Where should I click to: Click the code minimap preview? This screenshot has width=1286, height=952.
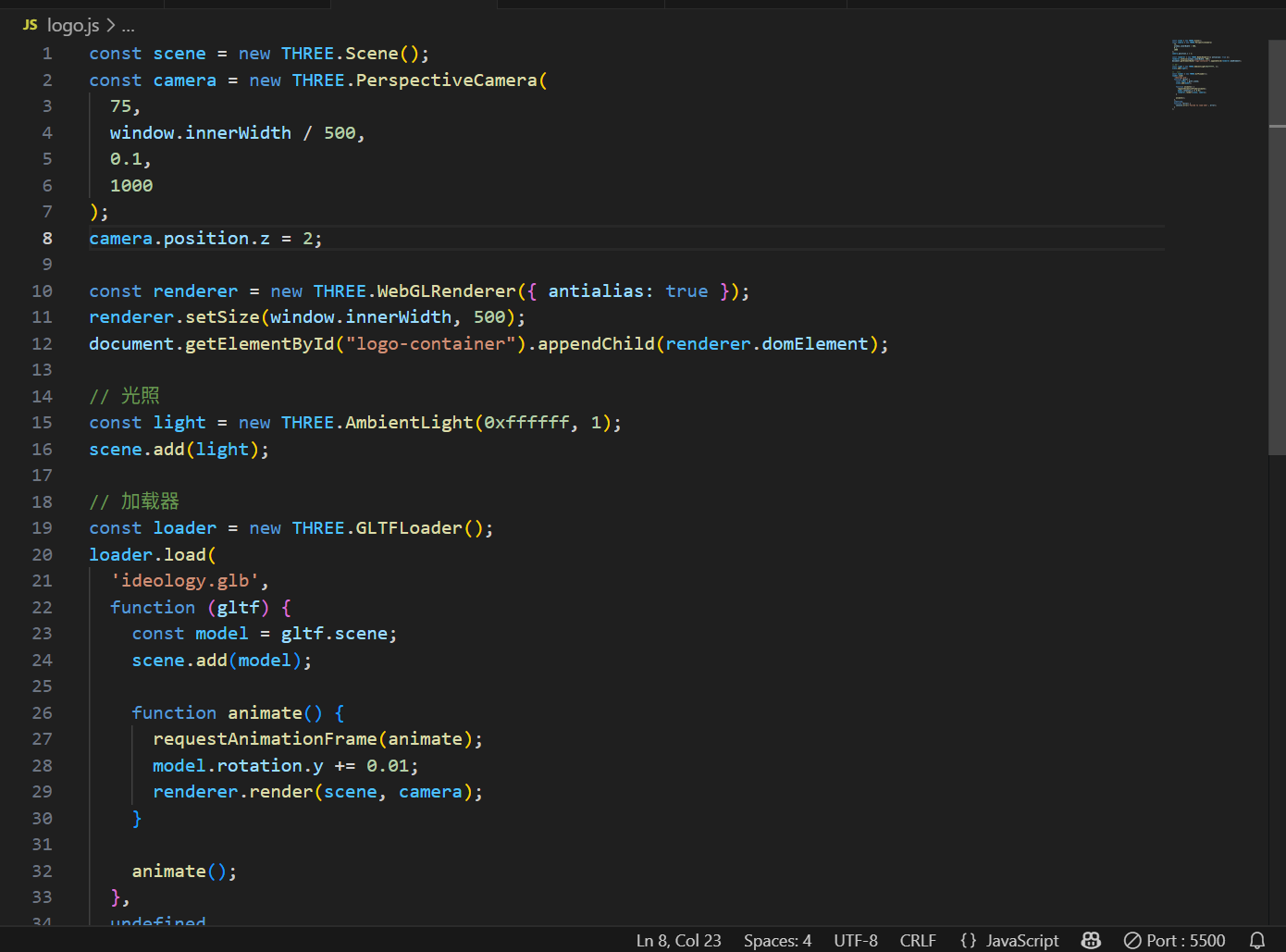coord(1206,74)
